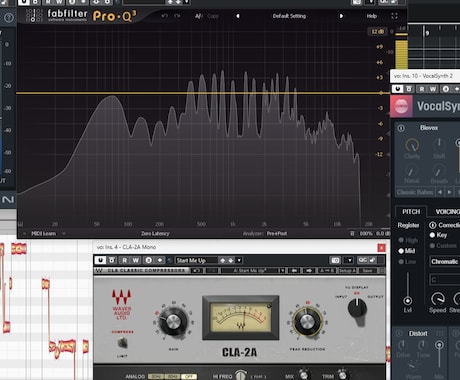Select previous preset arrow in CLA-2A header
460x380 pixels.
point(222,260)
